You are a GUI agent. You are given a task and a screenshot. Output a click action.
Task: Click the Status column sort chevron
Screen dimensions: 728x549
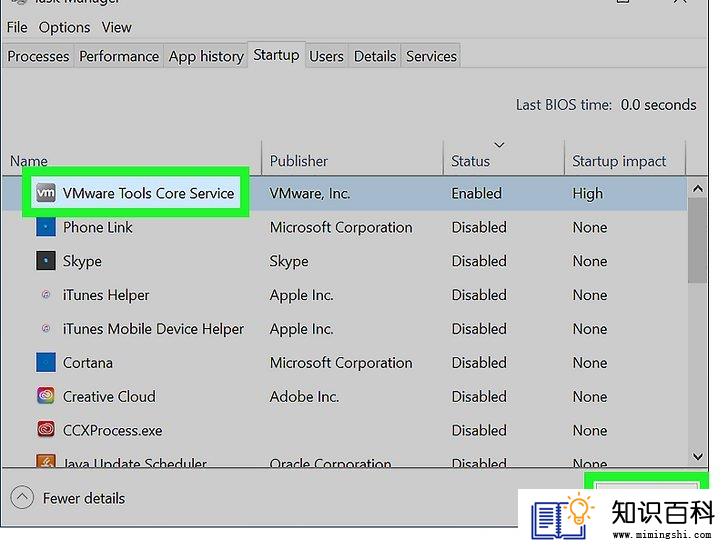pyautogui.click(x=499, y=145)
